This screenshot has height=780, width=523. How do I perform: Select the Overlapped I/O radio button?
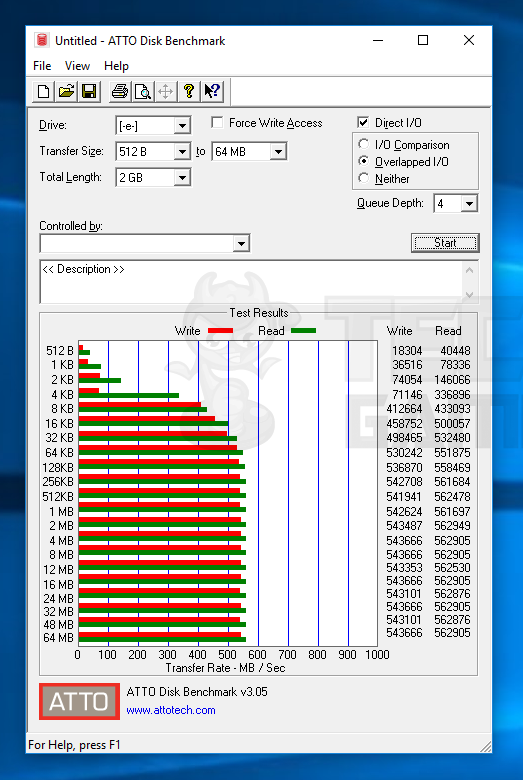click(x=363, y=161)
